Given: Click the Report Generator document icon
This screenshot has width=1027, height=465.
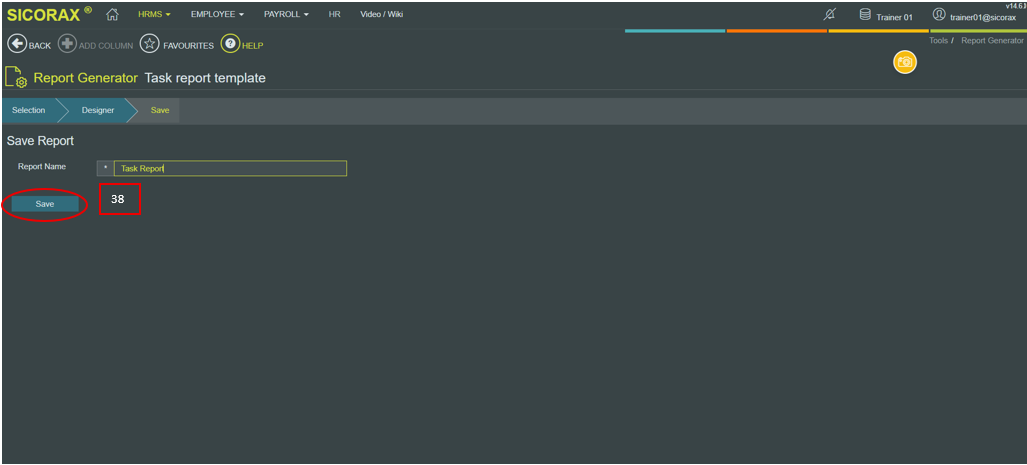Looking at the screenshot, I should click(x=16, y=77).
